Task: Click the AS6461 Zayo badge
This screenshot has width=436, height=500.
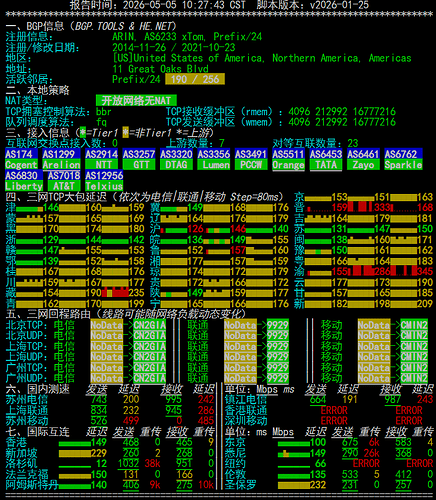Action: point(363,159)
